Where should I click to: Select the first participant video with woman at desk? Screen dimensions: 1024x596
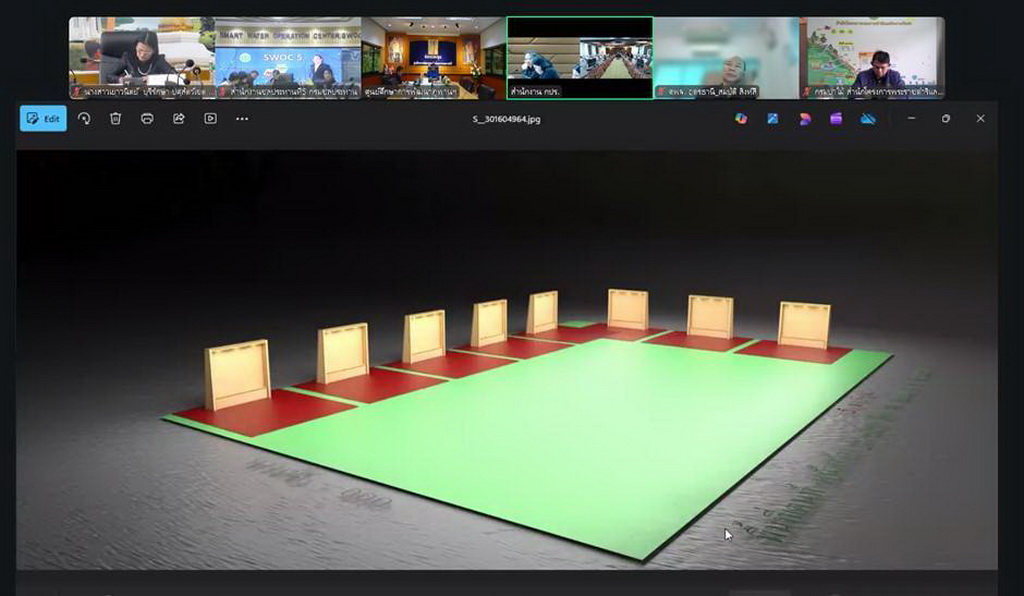(141, 57)
